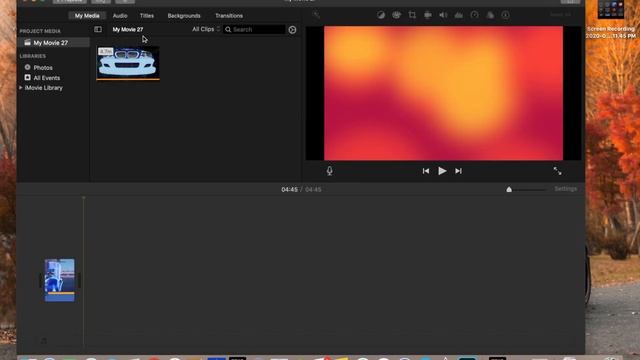Viewport: 640px width, 360px height.
Task: Open the volume adjustment tool
Action: [x=443, y=15]
